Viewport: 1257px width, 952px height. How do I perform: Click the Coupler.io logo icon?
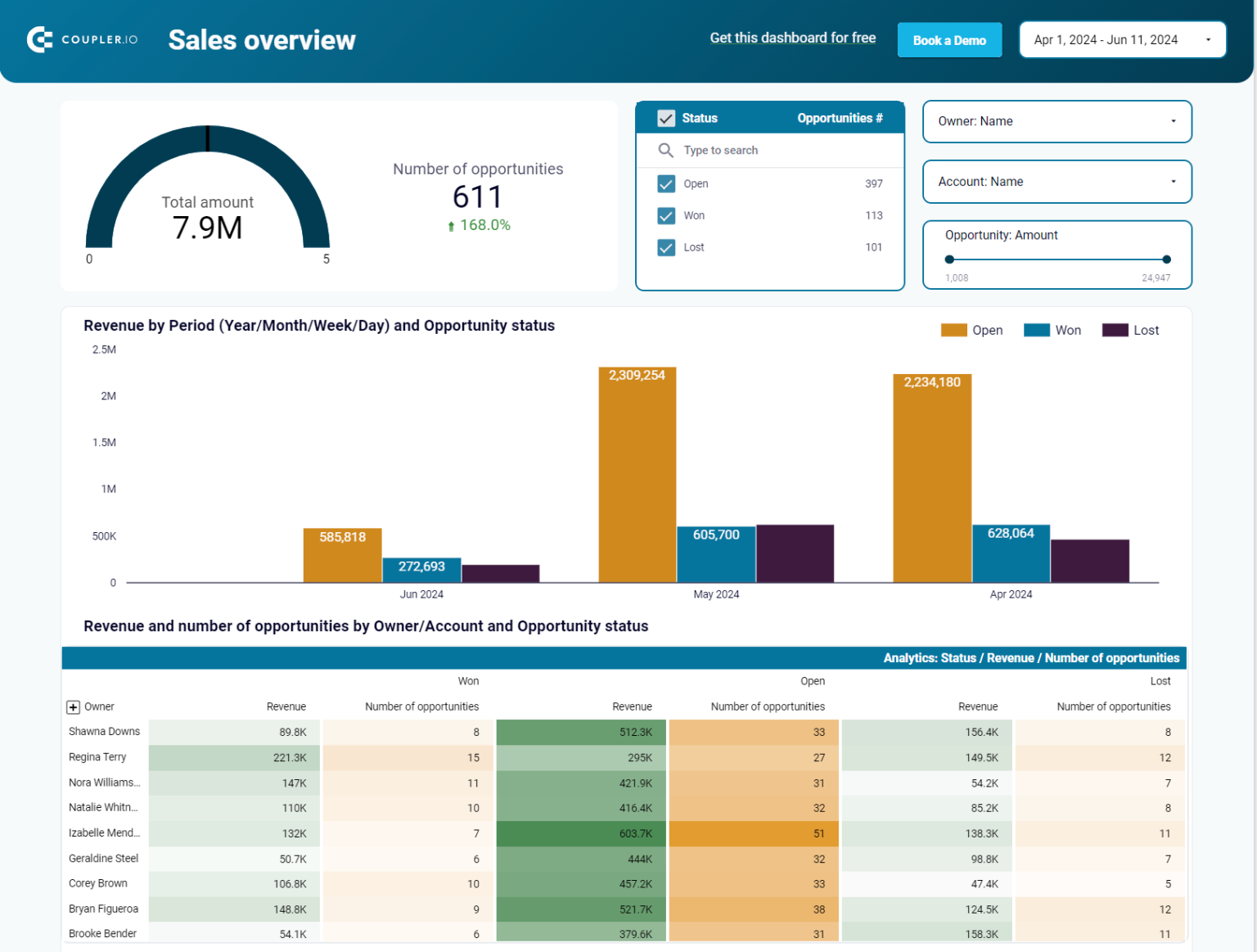[38, 38]
